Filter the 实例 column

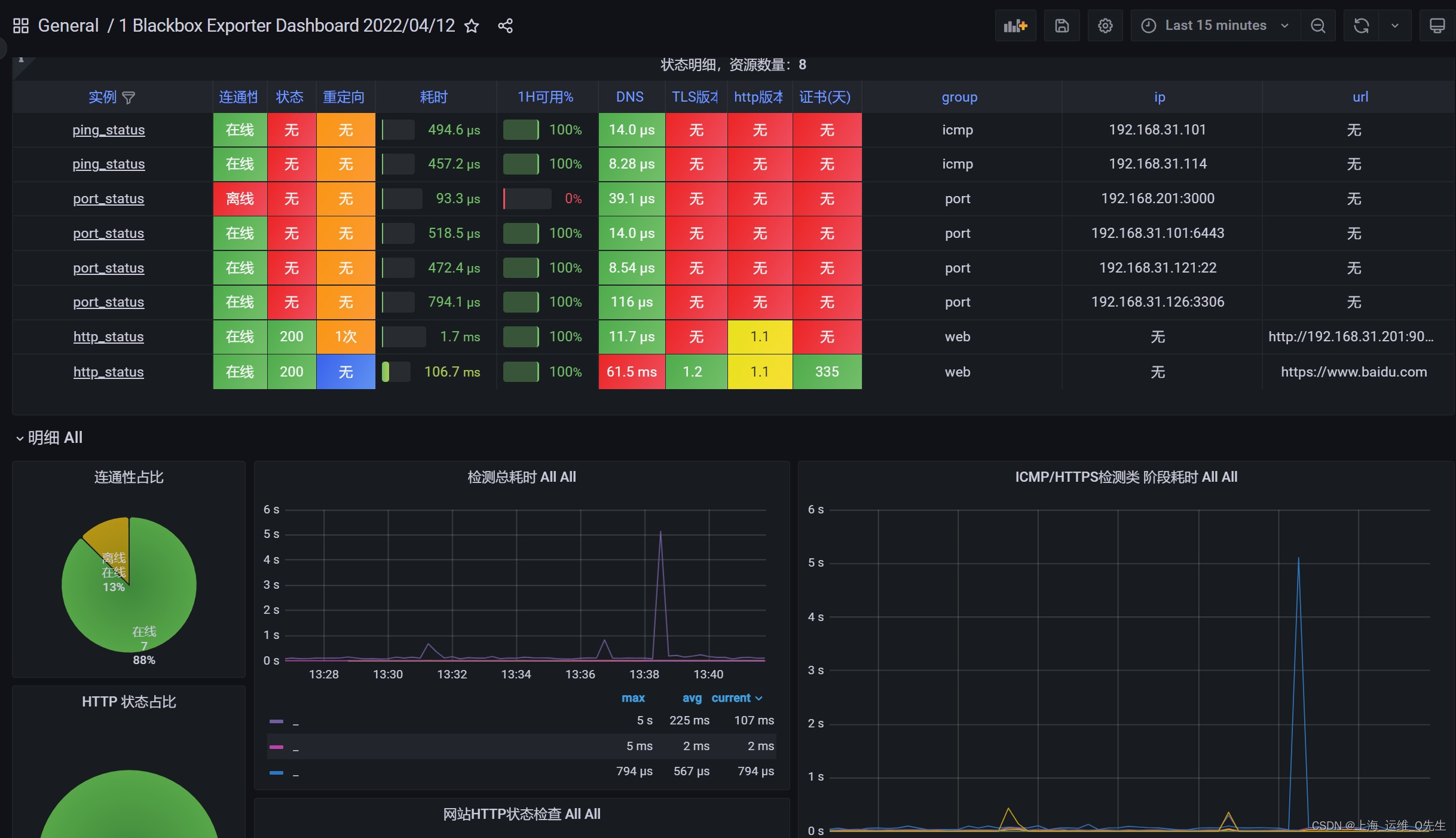click(x=129, y=97)
